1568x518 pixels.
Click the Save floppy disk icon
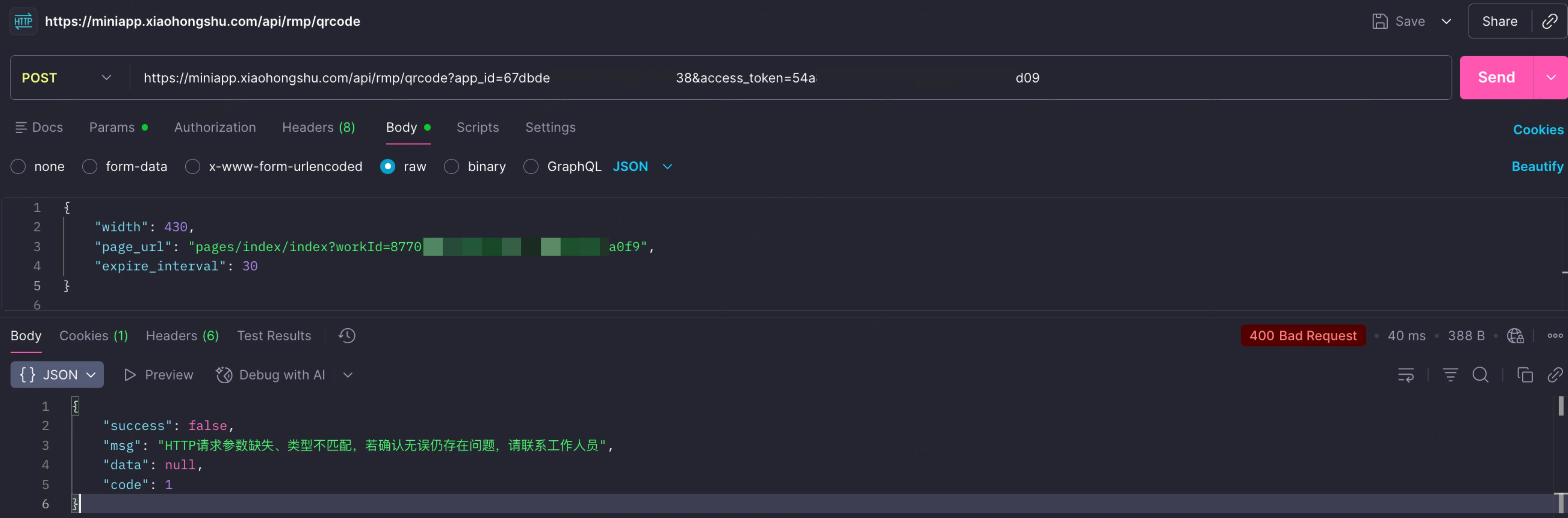pyautogui.click(x=1380, y=21)
